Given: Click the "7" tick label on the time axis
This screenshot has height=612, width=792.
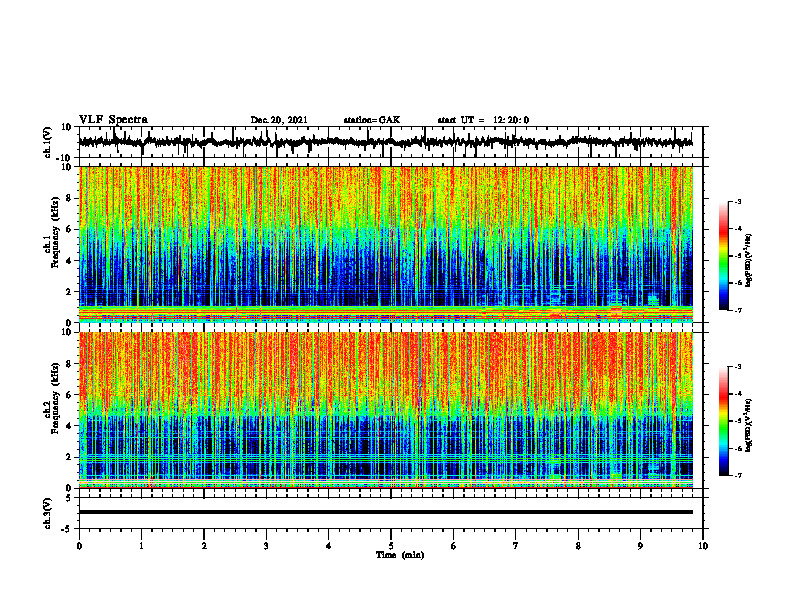Looking at the screenshot, I should tap(516, 546).
